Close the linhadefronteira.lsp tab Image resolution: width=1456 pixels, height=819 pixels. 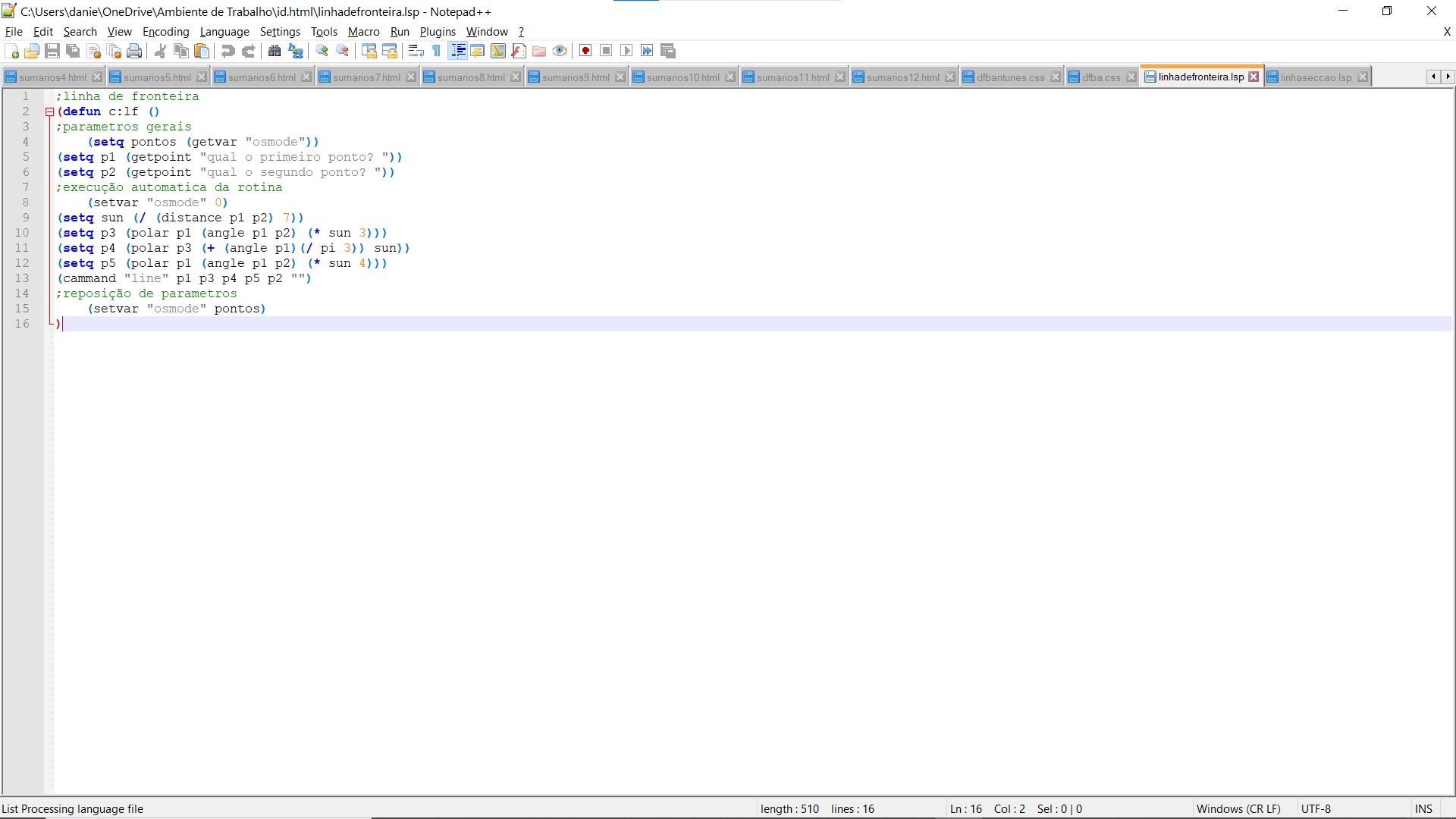tap(1254, 77)
